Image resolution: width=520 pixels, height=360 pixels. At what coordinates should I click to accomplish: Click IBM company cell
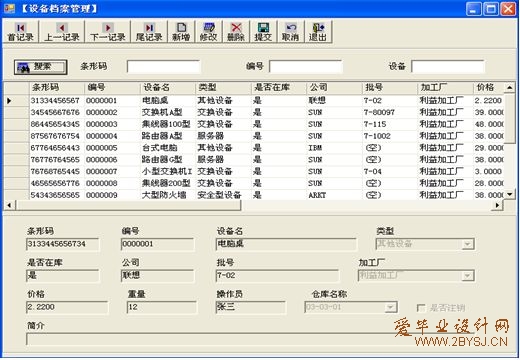click(x=334, y=148)
